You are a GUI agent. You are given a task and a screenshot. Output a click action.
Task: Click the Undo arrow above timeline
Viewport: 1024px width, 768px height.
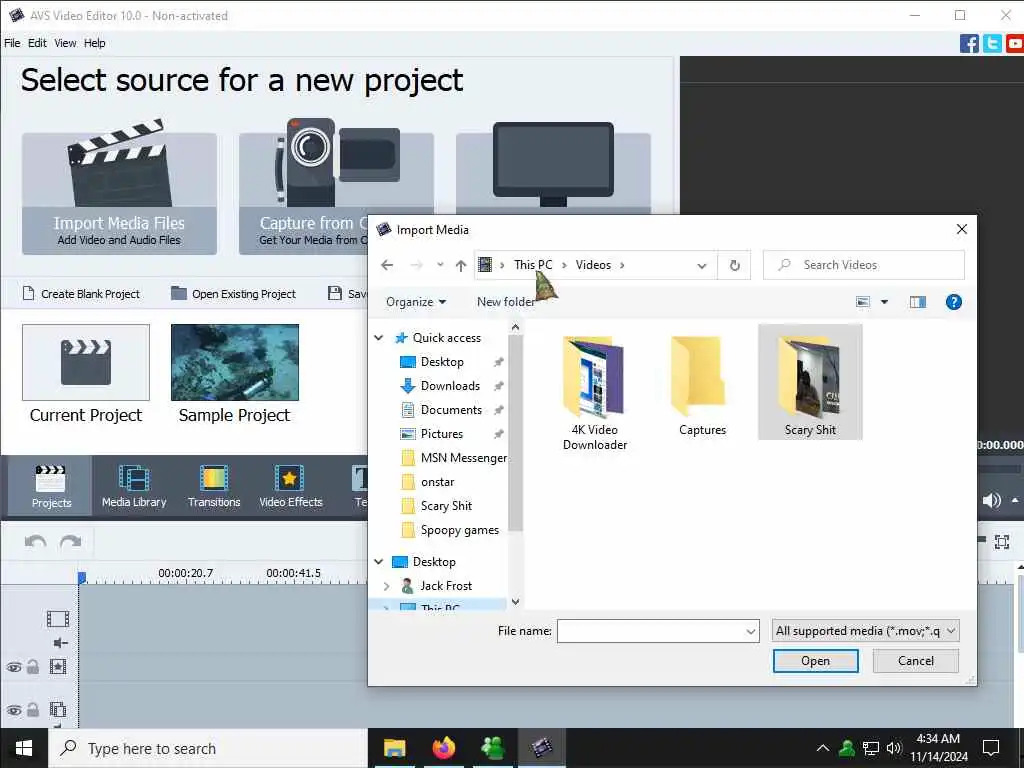[35, 542]
